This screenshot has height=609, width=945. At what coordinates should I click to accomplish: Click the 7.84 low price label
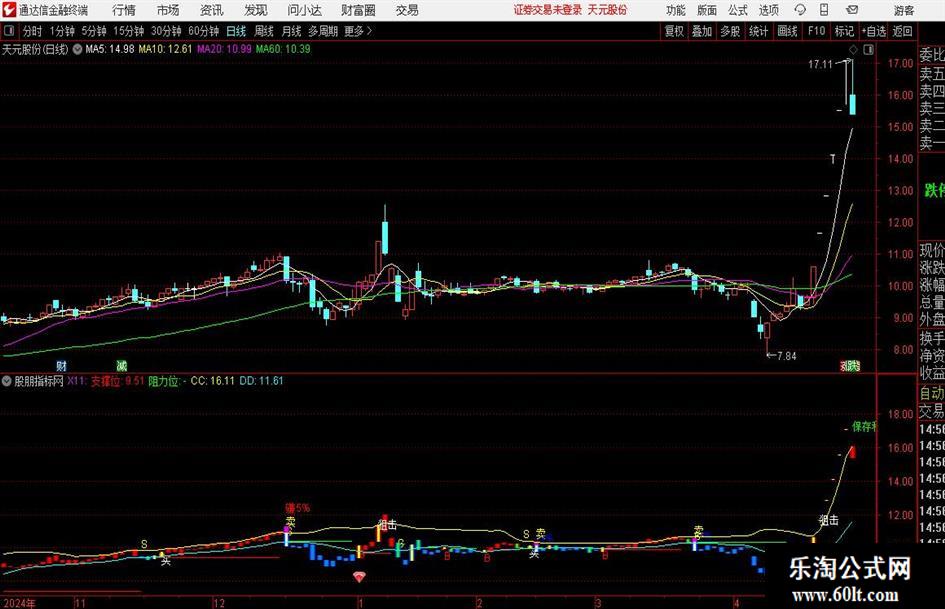pos(786,356)
